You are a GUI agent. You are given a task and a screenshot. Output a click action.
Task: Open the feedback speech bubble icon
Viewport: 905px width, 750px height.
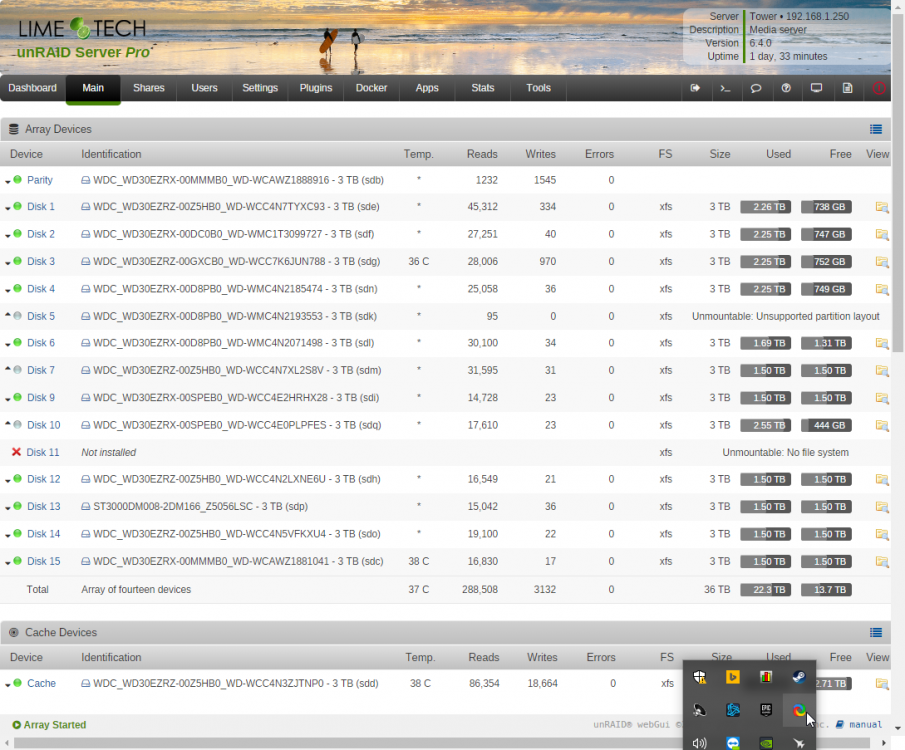pos(756,88)
